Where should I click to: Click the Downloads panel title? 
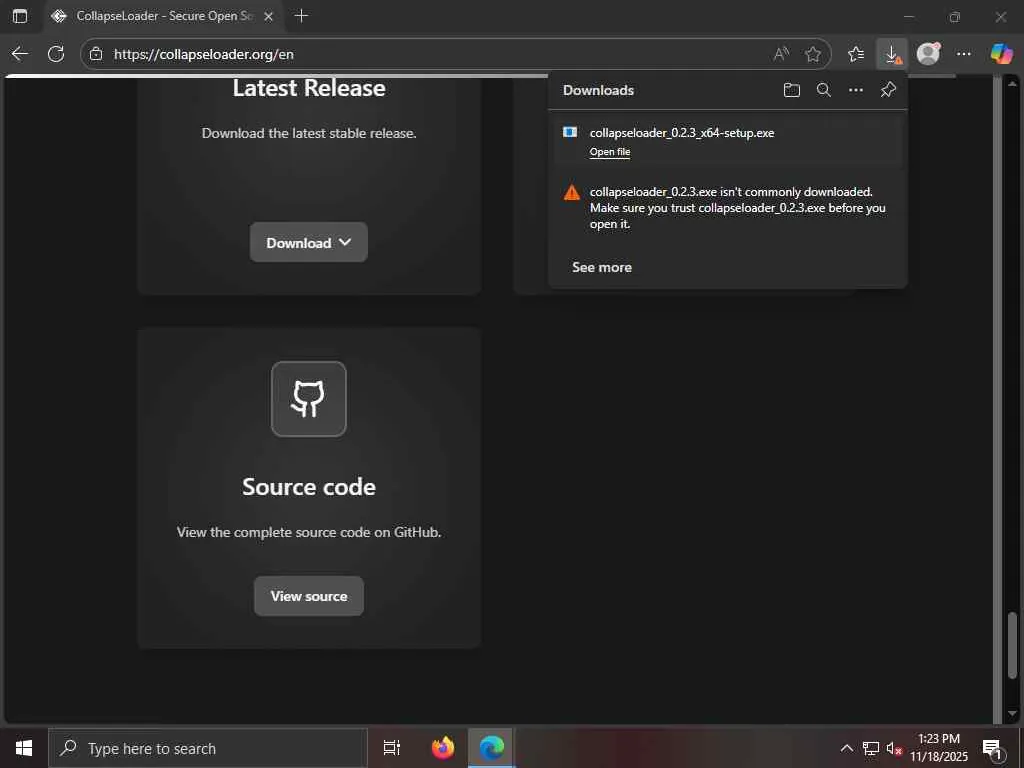point(598,90)
